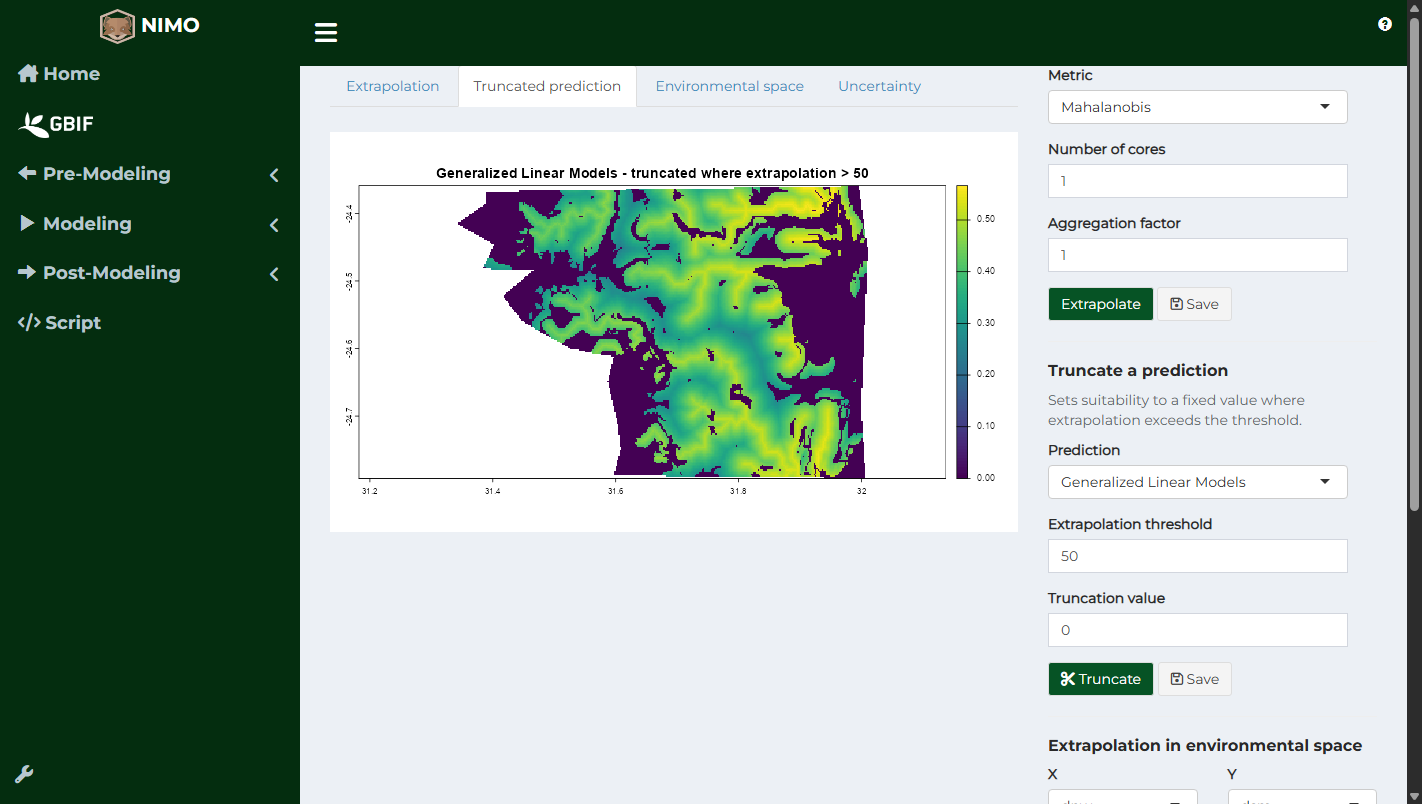
Task: Click the Script code brackets icon
Action: [29, 322]
